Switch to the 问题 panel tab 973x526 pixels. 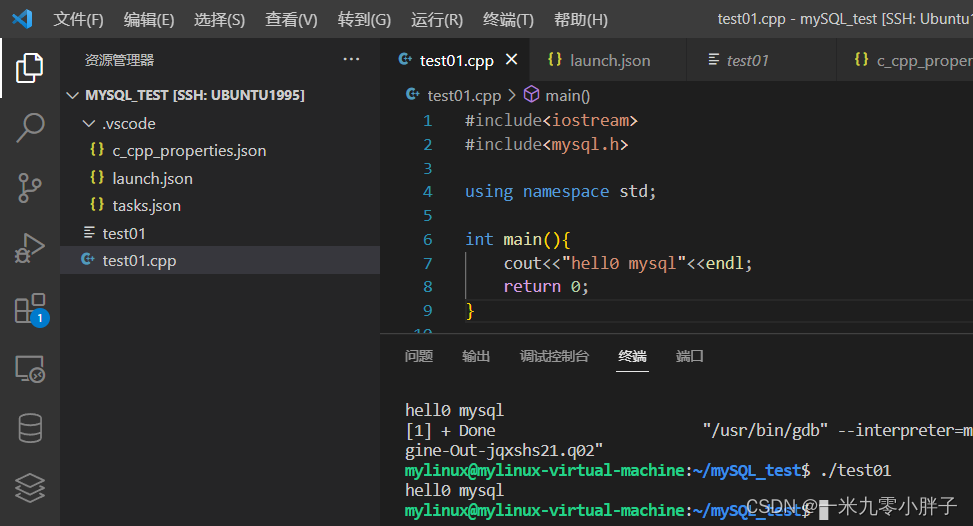(419, 356)
